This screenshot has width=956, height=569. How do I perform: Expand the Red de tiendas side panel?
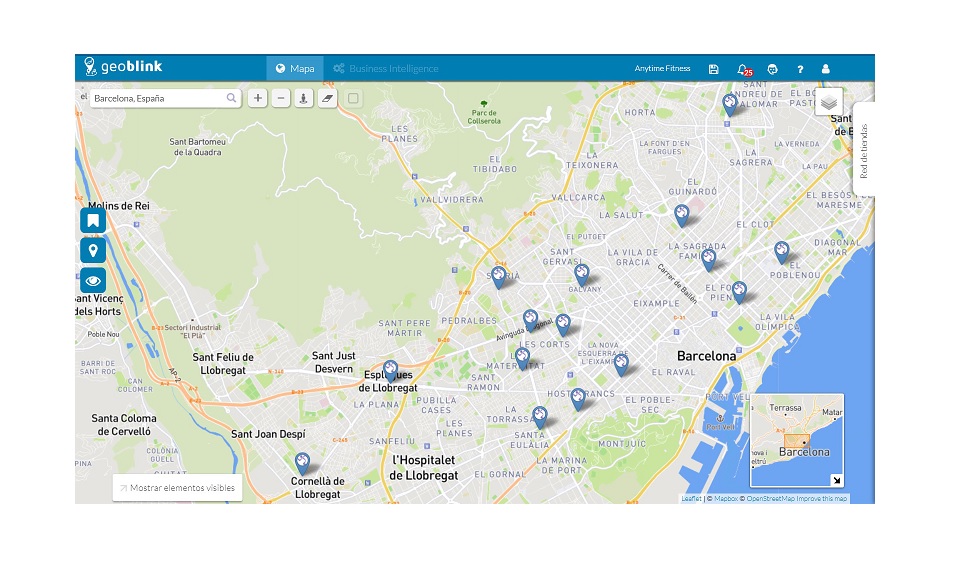864,150
